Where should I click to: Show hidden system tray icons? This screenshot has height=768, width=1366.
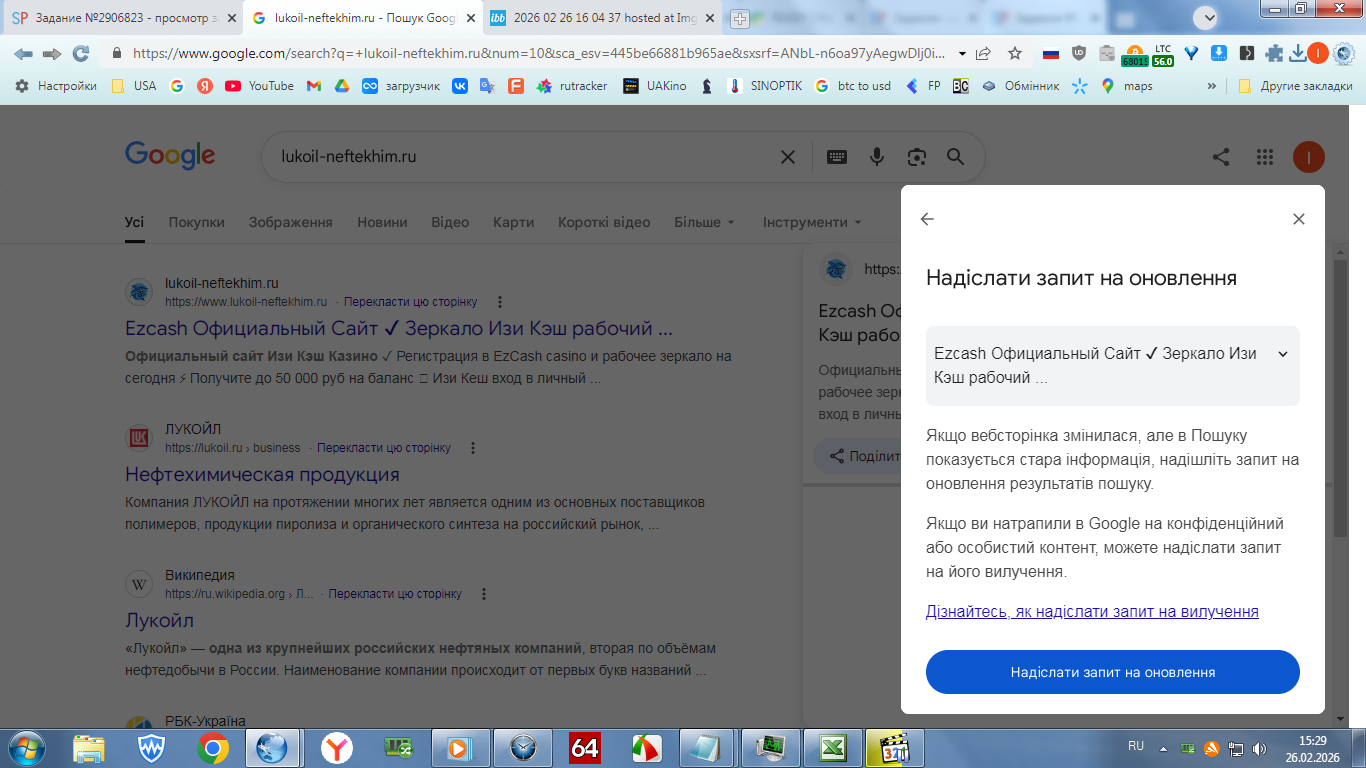tap(1163, 747)
